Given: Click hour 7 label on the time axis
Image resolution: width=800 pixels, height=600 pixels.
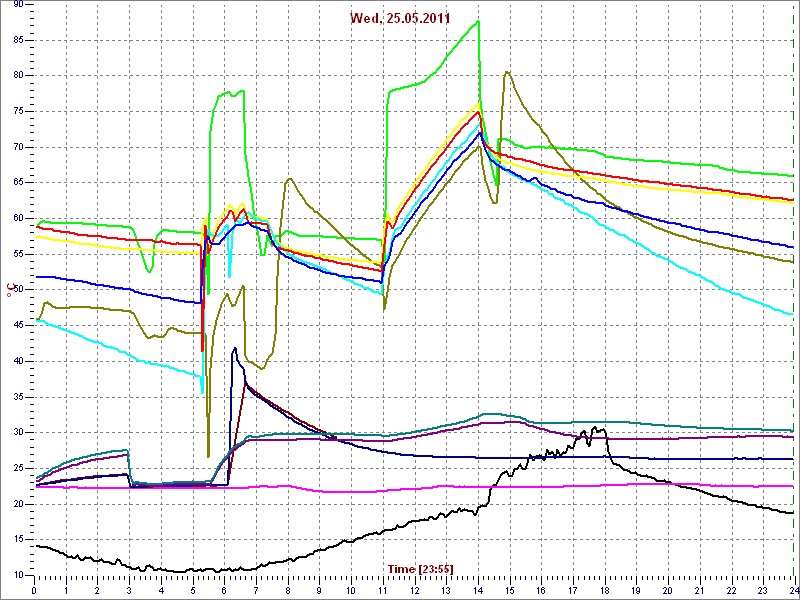Looking at the screenshot, I should pyautogui.click(x=256, y=590).
